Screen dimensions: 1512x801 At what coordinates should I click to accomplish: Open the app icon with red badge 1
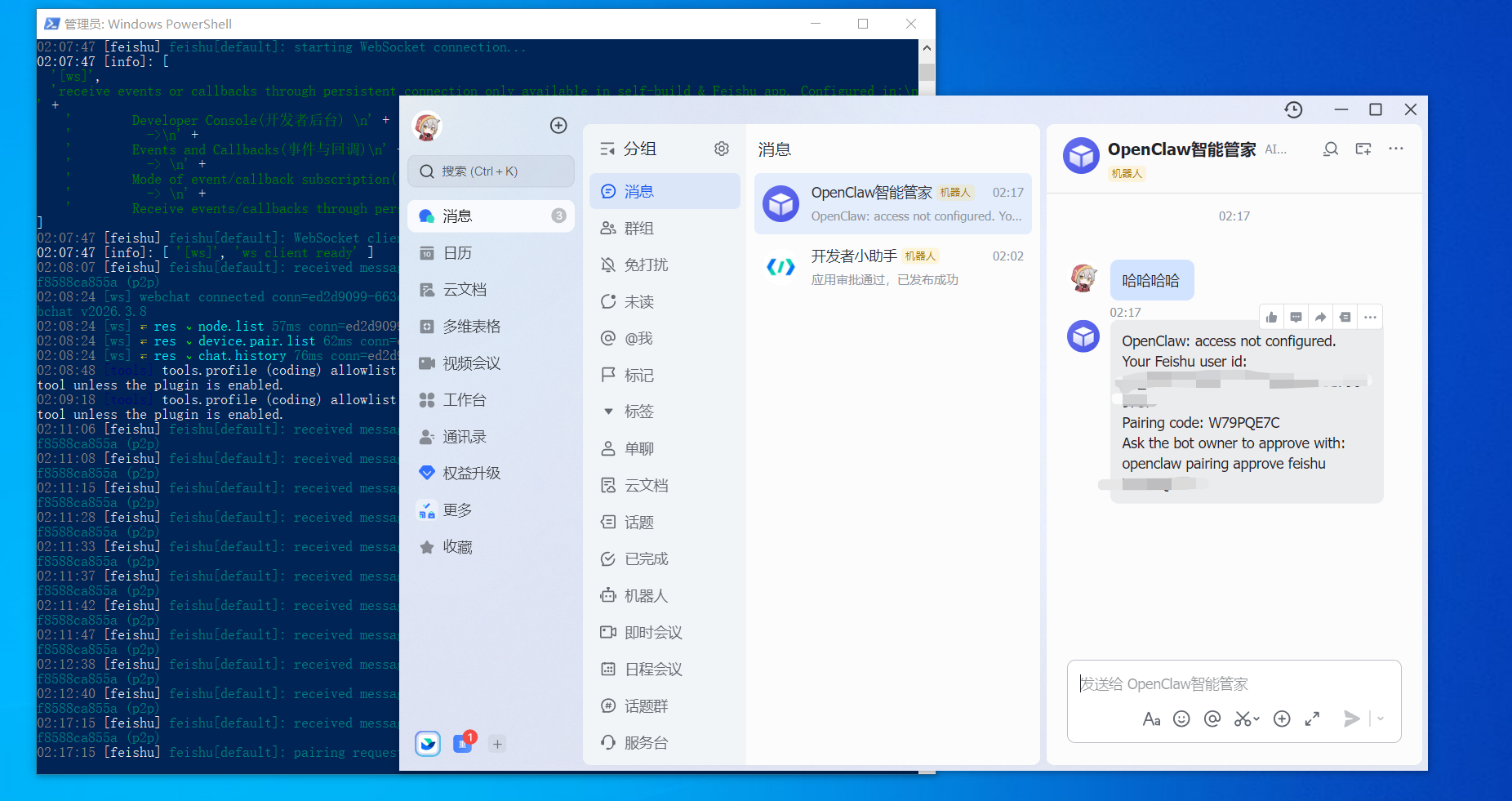click(x=463, y=743)
